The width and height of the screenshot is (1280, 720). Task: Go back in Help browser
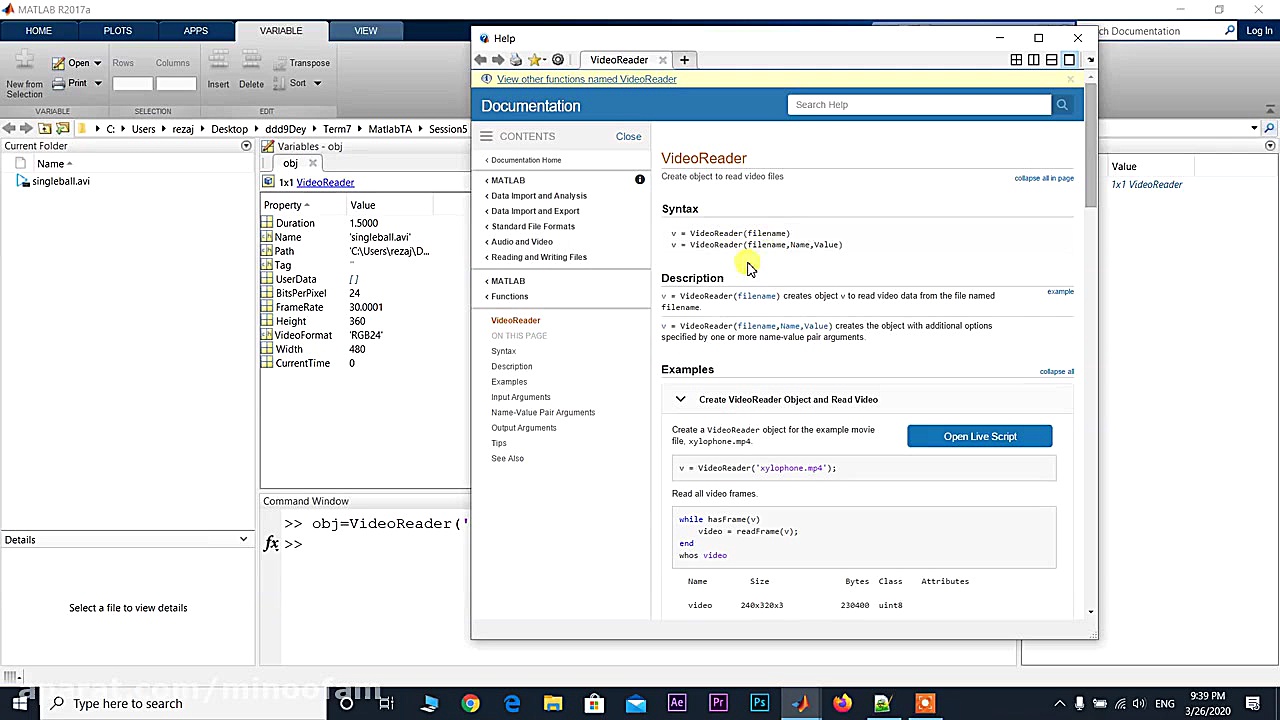[480, 60]
